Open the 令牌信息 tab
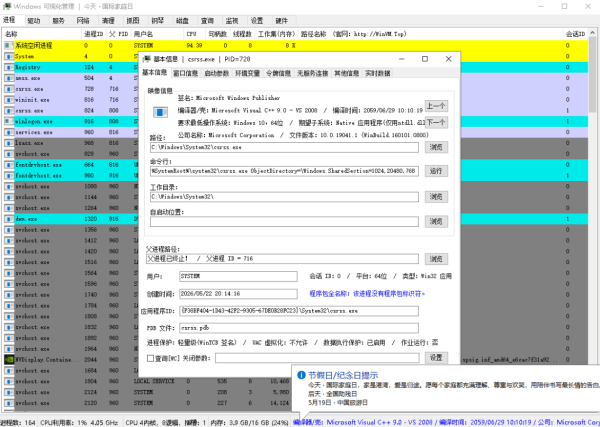The width and height of the screenshot is (600, 427). 278,73
